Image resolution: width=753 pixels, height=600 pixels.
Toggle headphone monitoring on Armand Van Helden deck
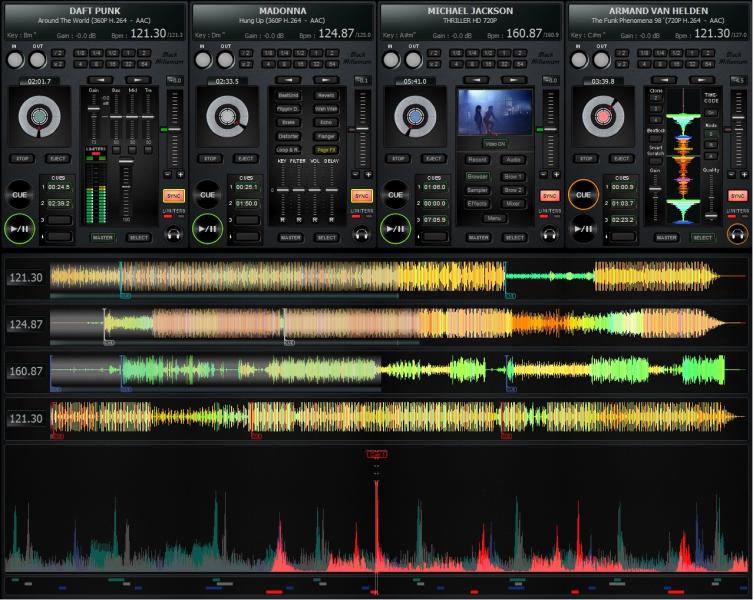737,234
